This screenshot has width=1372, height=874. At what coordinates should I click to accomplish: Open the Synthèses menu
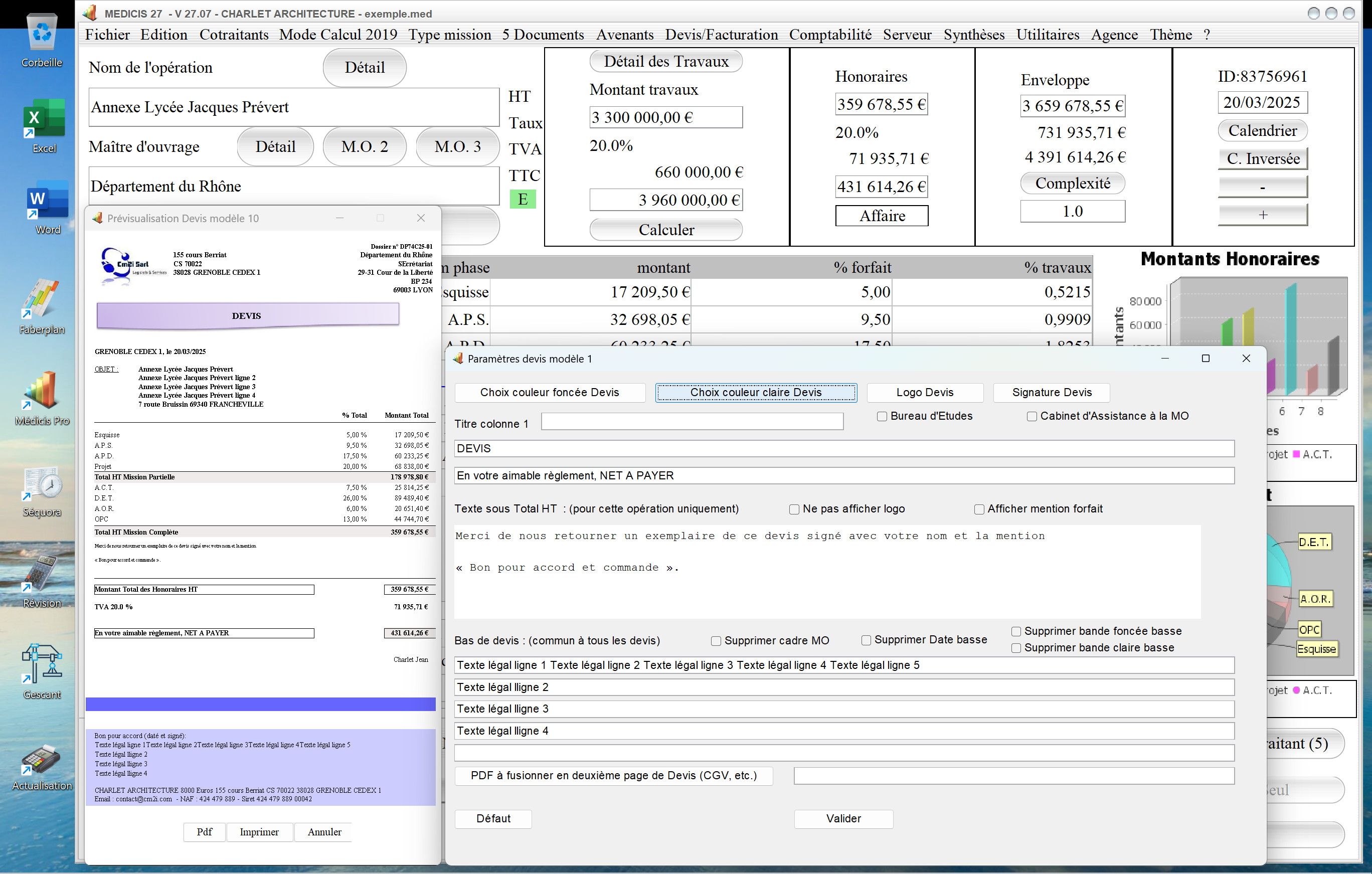pyautogui.click(x=974, y=35)
